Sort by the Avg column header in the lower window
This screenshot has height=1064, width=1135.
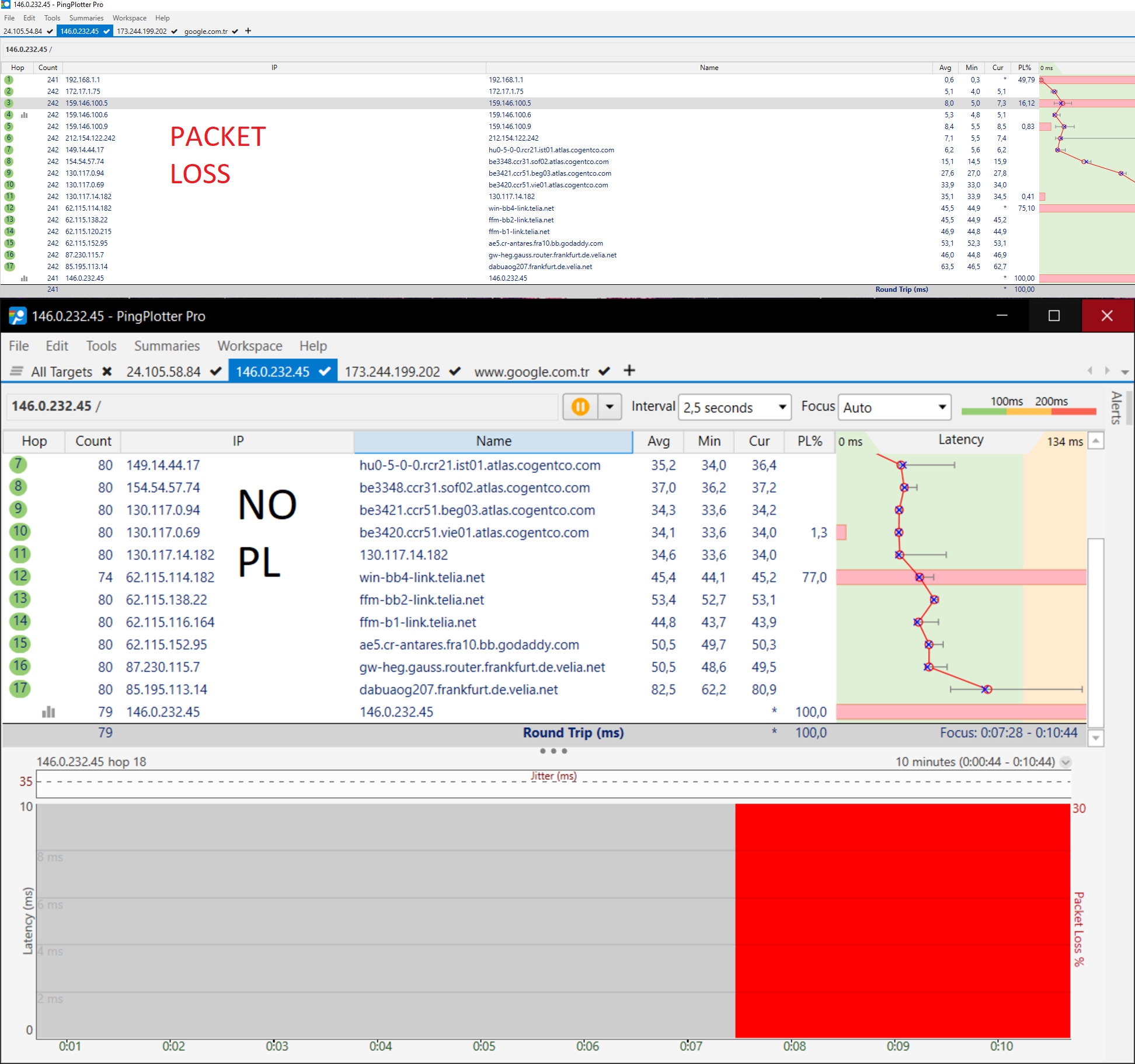pos(658,441)
